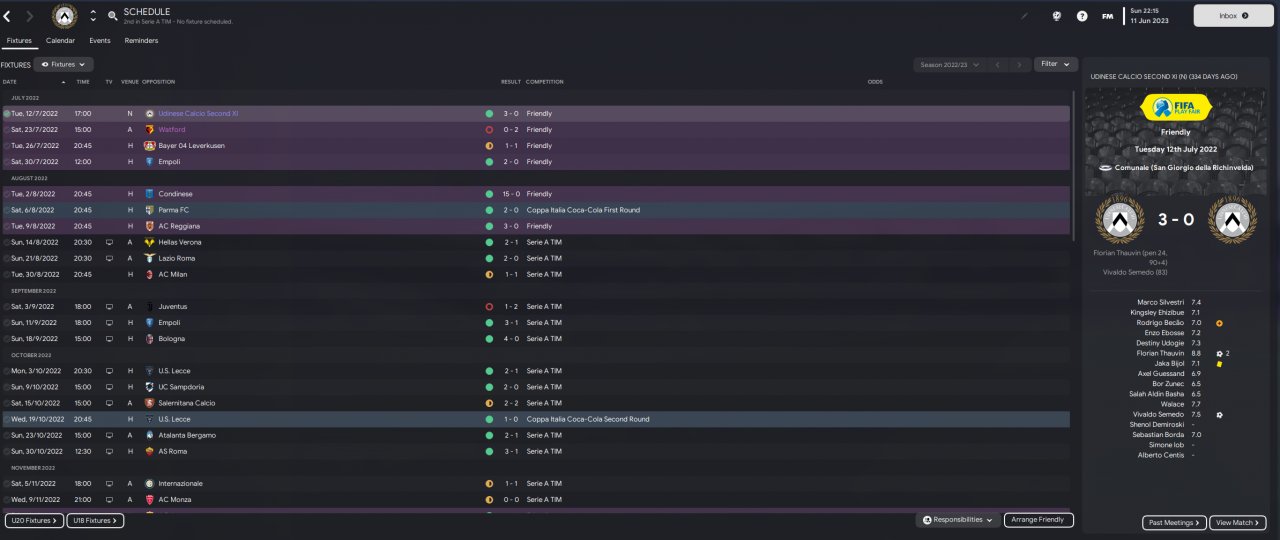Open the help question mark icon

click(x=1082, y=16)
